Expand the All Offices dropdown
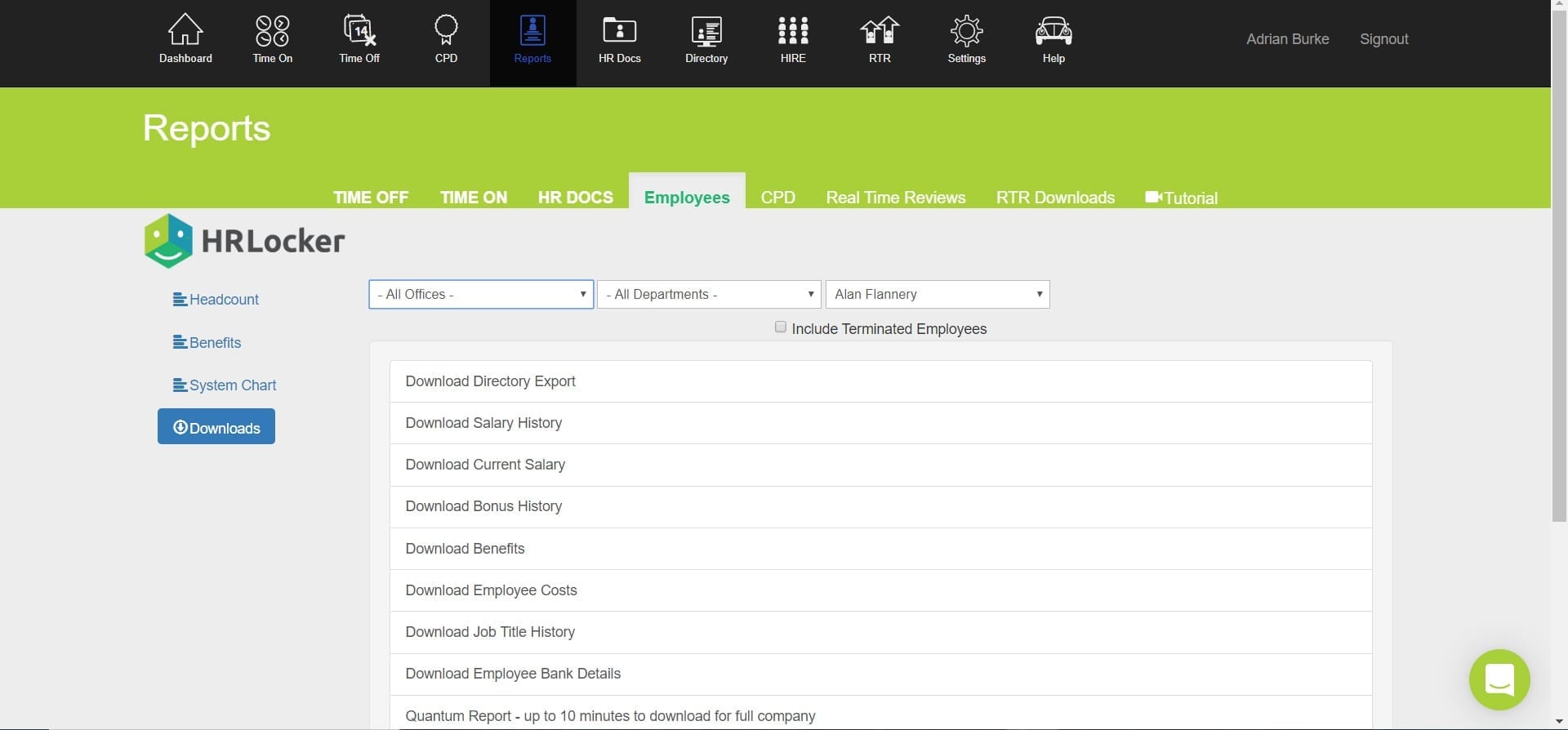 pyautogui.click(x=481, y=294)
